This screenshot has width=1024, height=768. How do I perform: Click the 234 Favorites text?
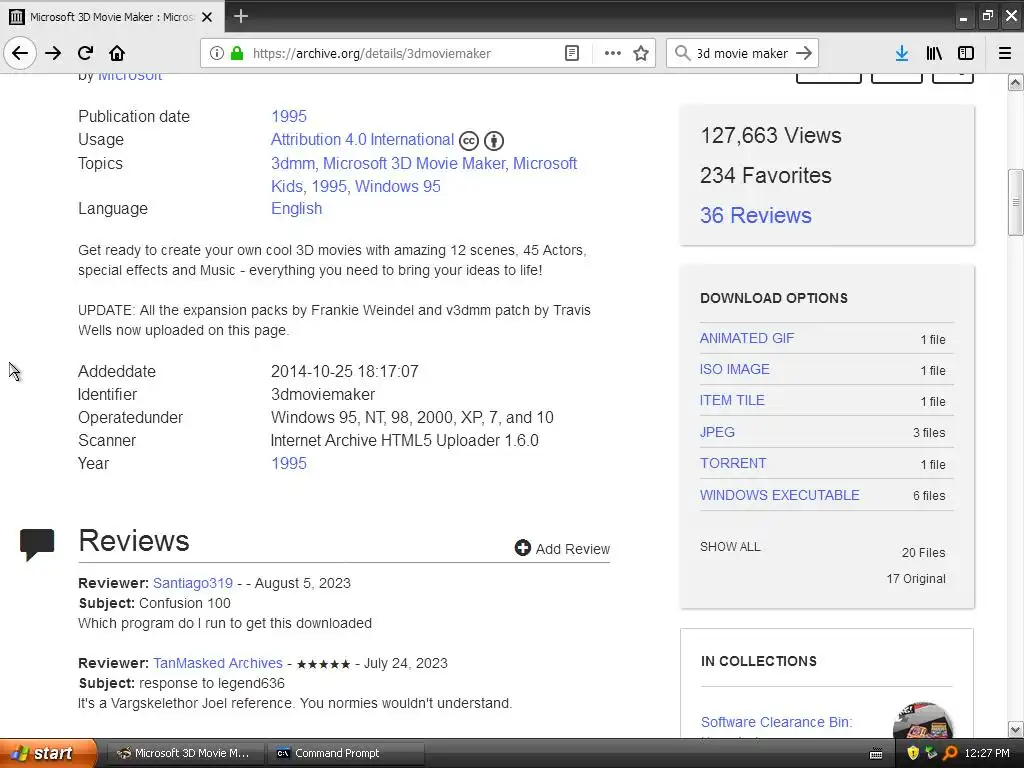click(x=765, y=175)
